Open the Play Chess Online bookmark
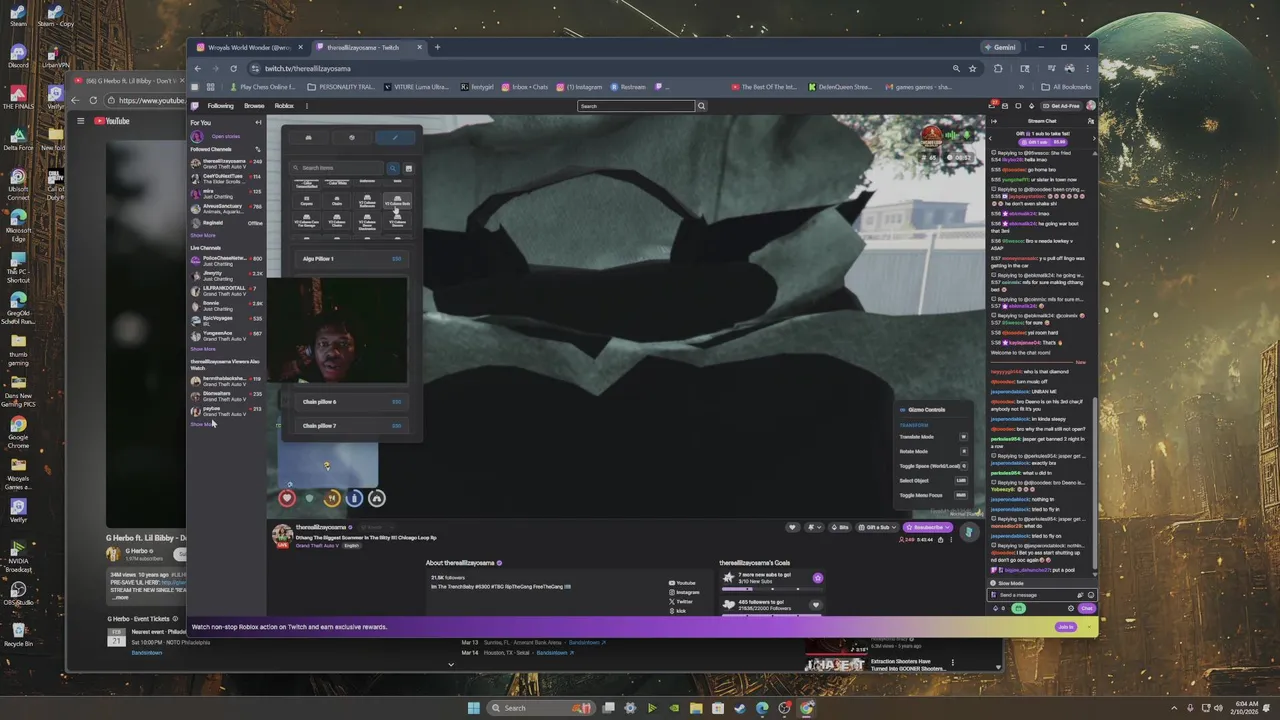1280x720 pixels. [x=262, y=87]
